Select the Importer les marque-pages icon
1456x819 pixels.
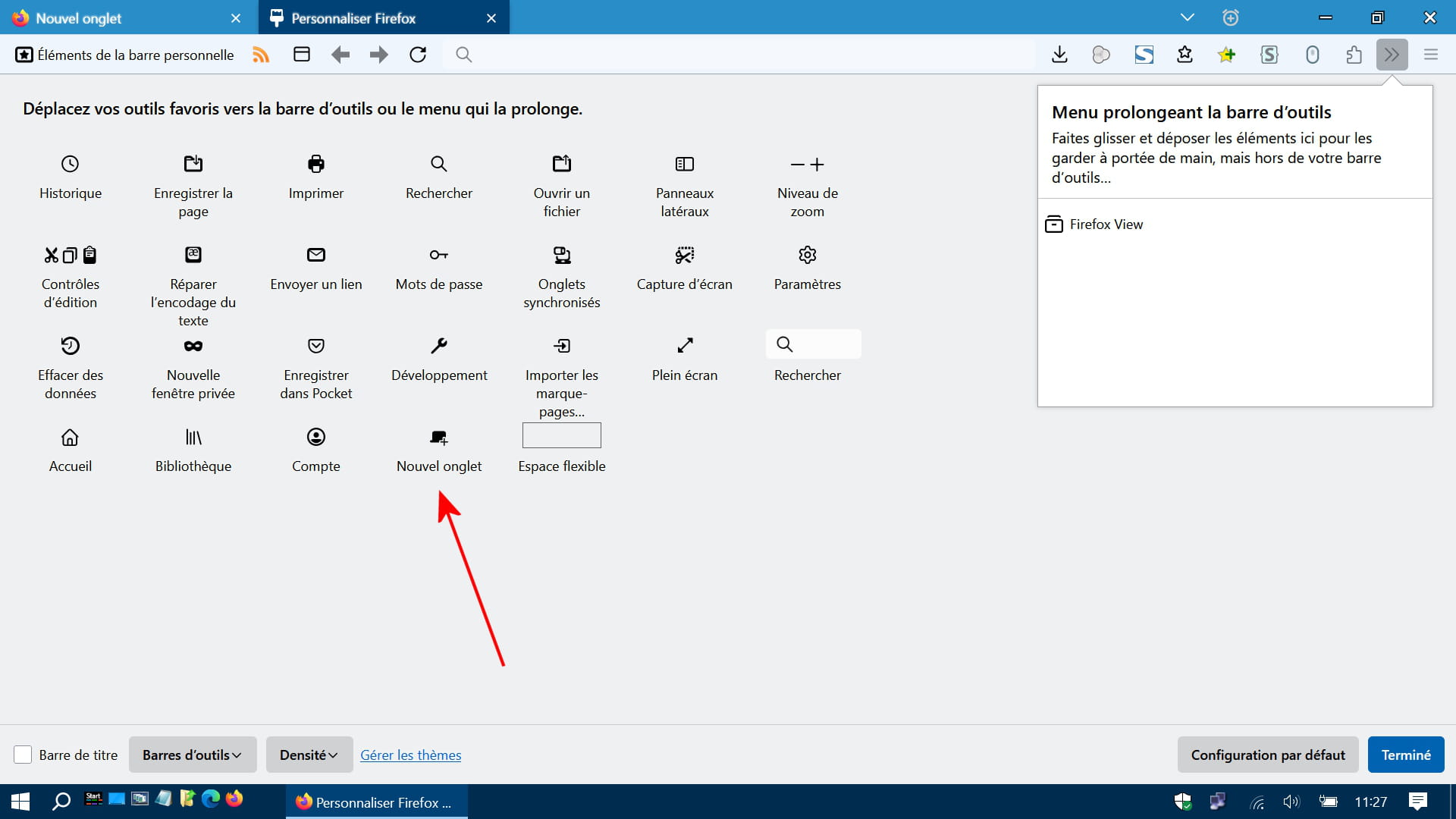coord(562,346)
